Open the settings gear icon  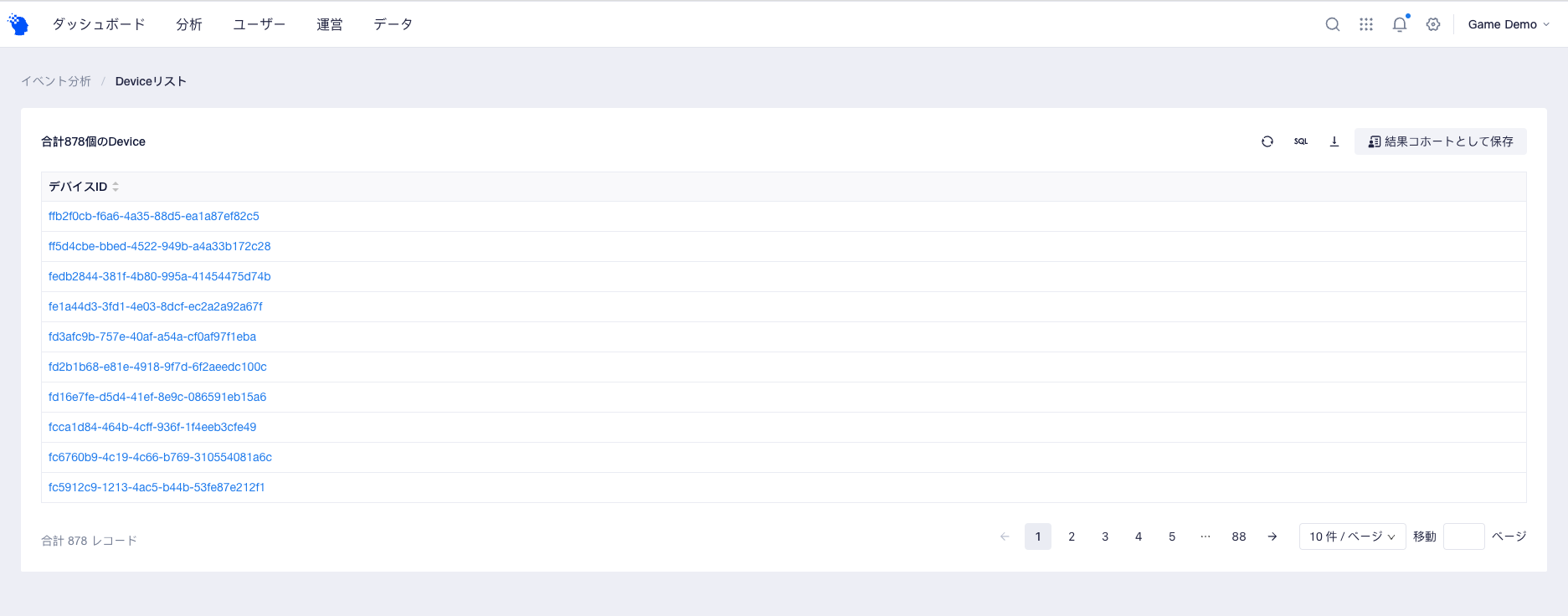click(1433, 24)
